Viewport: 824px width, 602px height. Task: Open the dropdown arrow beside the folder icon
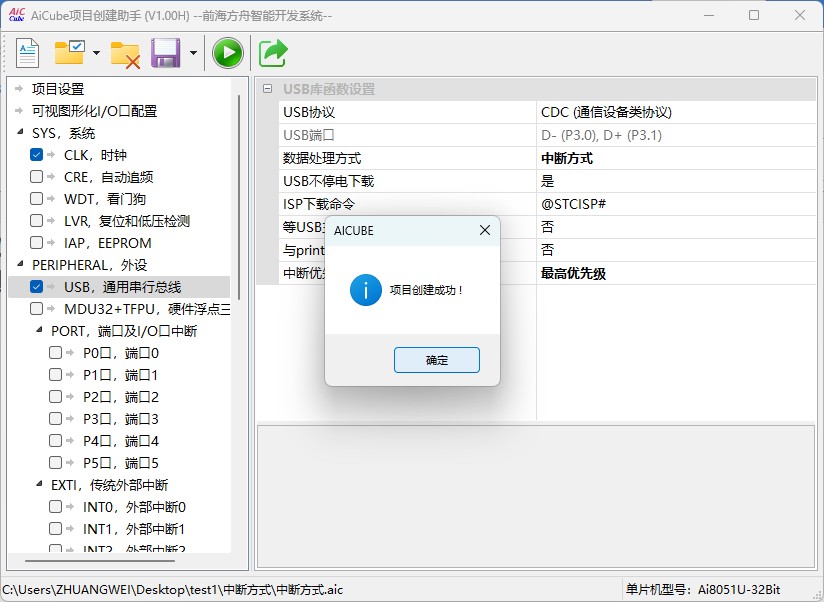coord(96,53)
